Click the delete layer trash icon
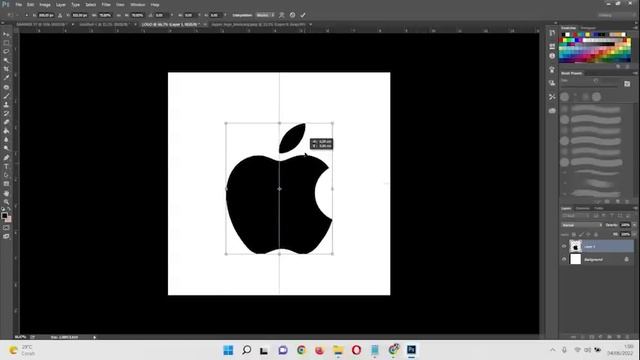This screenshot has width=640, height=360. click(627, 337)
